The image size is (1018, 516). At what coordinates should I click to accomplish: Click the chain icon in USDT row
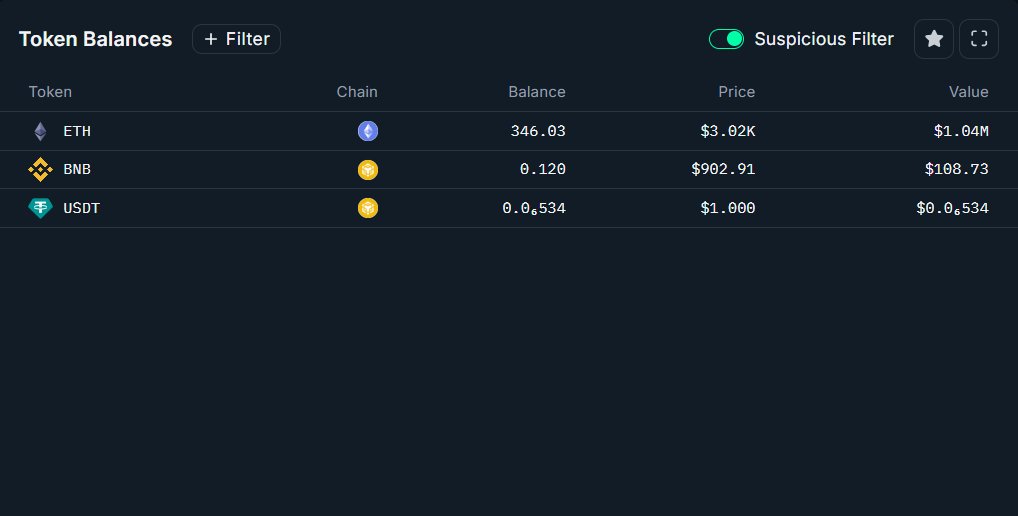click(x=368, y=208)
